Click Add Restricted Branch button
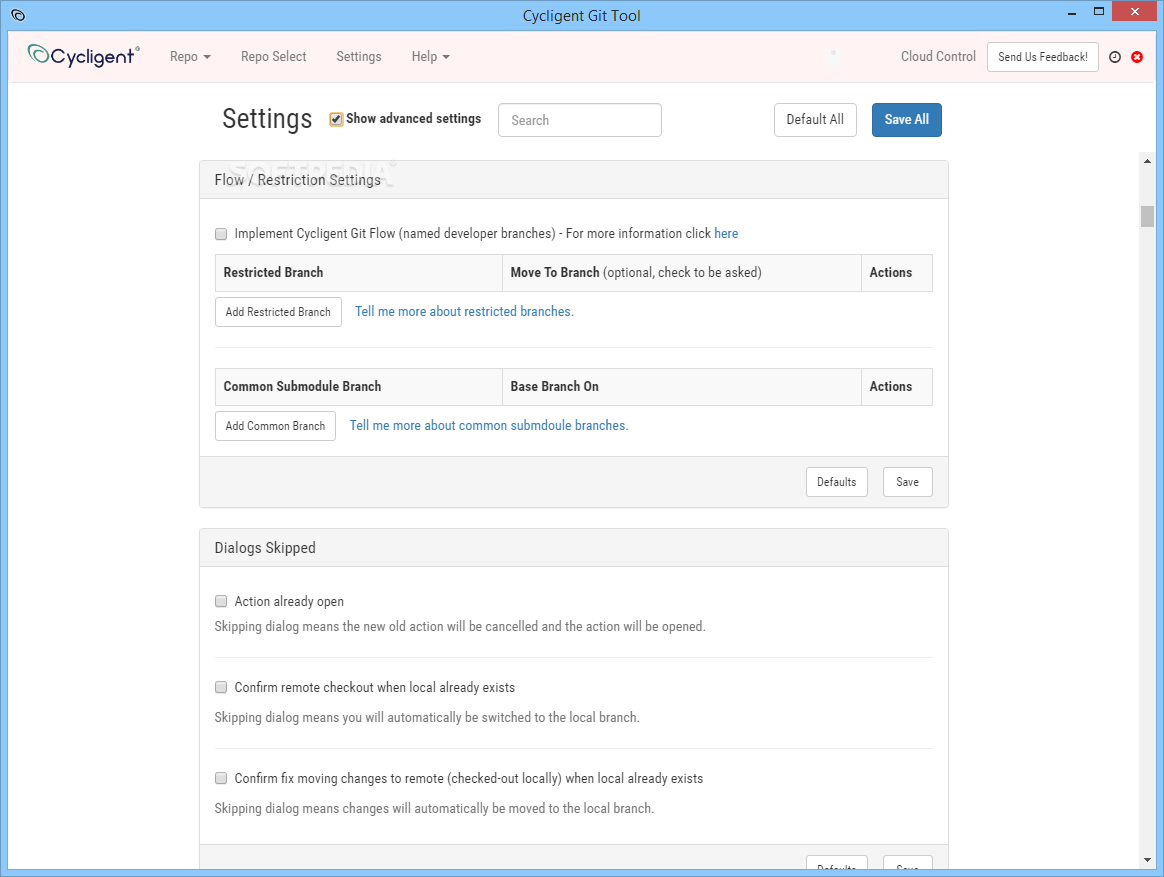Image resolution: width=1164 pixels, height=877 pixels. point(278,312)
